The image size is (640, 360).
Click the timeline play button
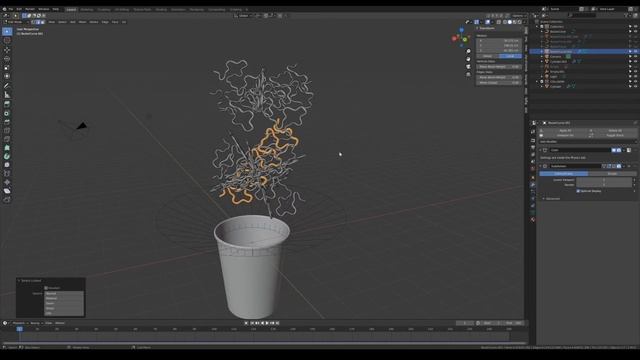point(267,323)
